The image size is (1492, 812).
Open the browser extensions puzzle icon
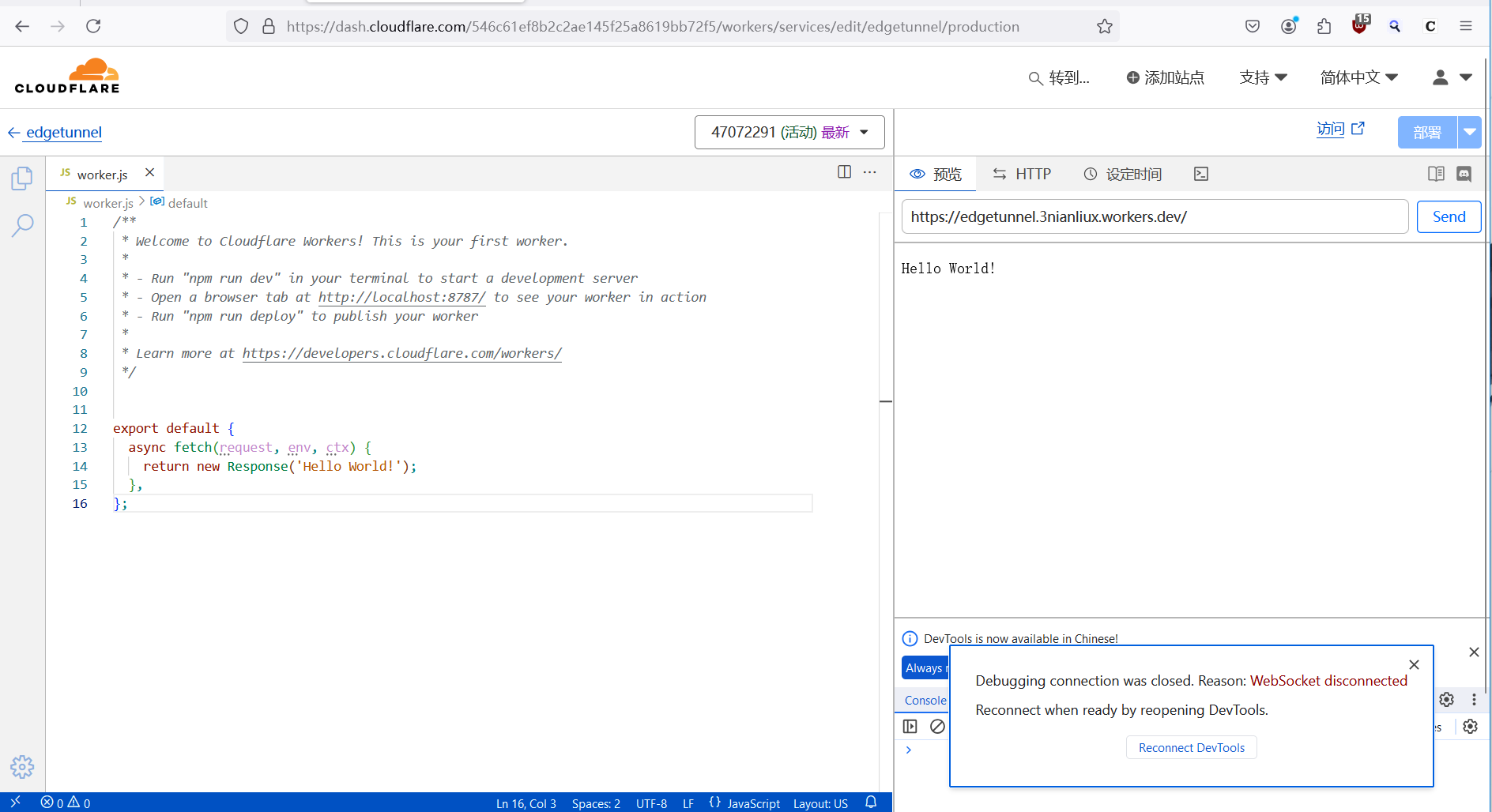coord(1324,26)
